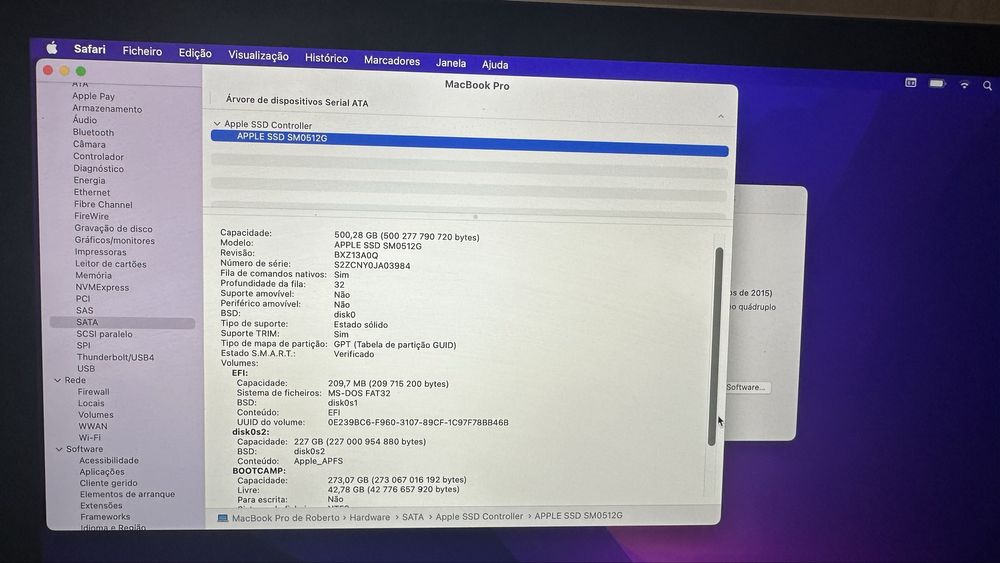Select Memória in the sidebar

point(94,275)
